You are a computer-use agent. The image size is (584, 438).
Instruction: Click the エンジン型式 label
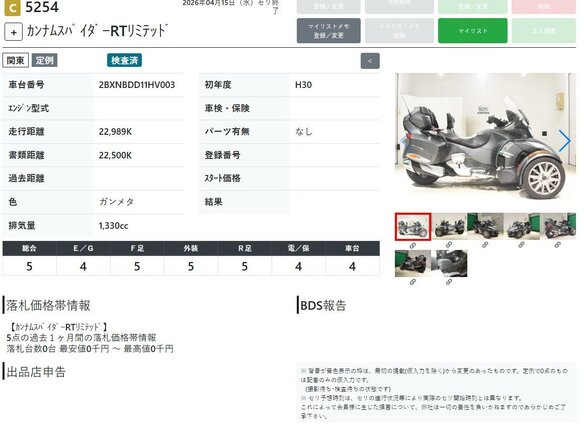(x=28, y=108)
